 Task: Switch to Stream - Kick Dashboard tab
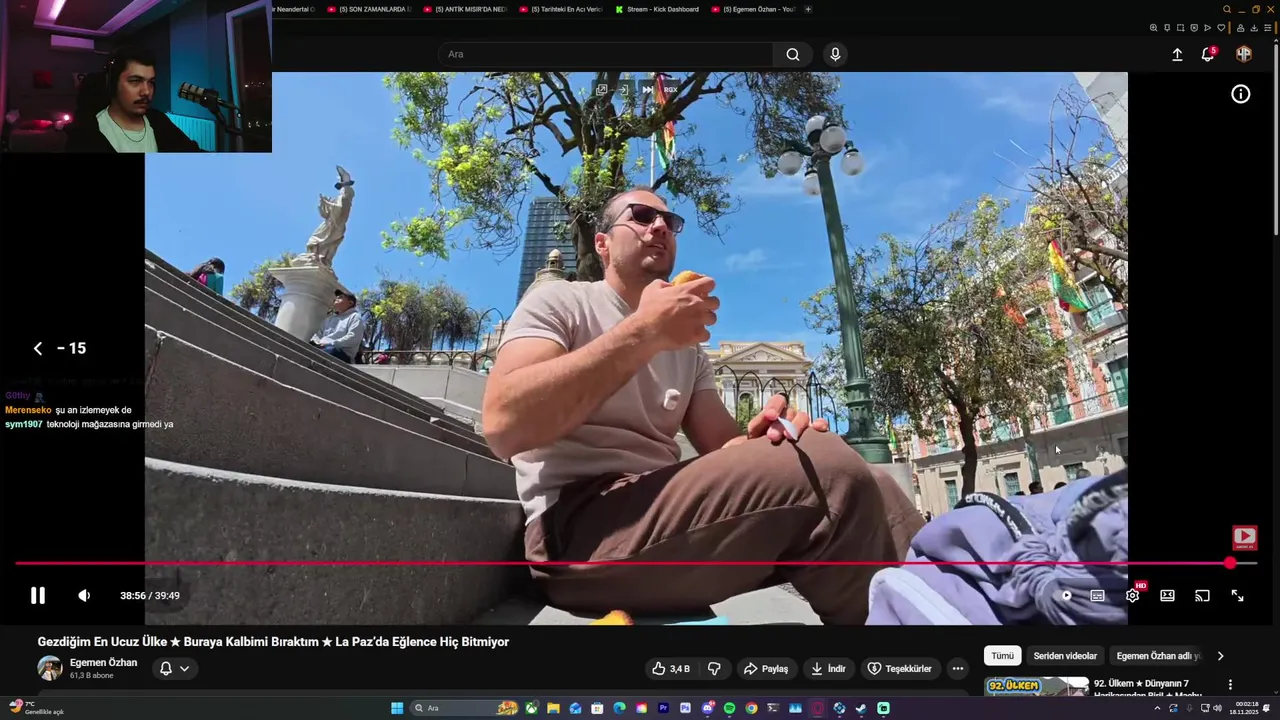657,9
